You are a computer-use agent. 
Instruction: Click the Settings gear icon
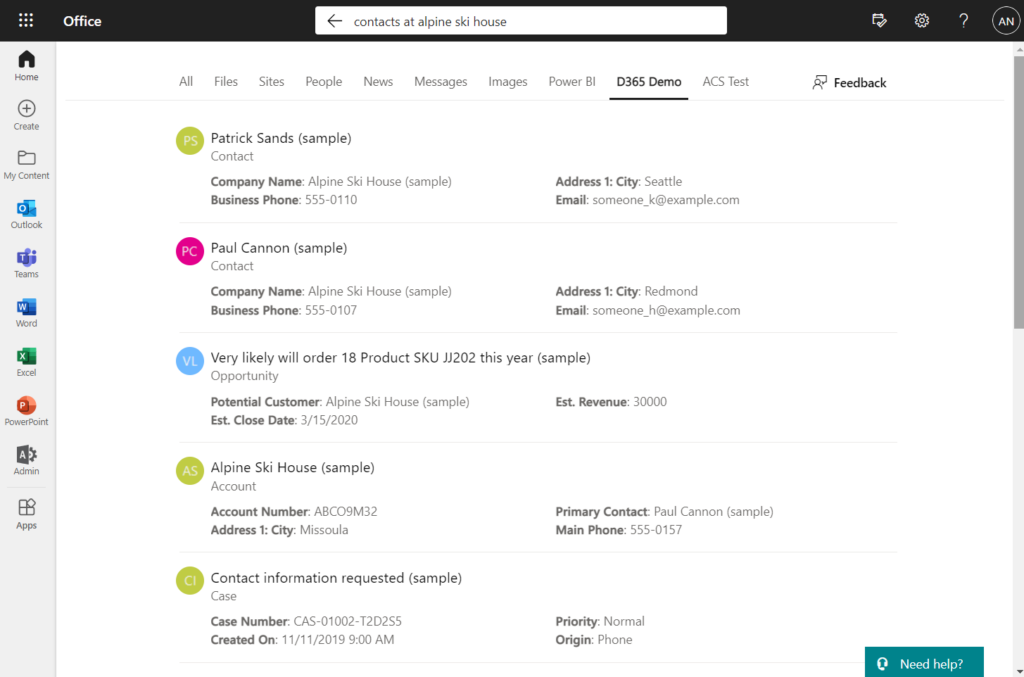tap(921, 21)
